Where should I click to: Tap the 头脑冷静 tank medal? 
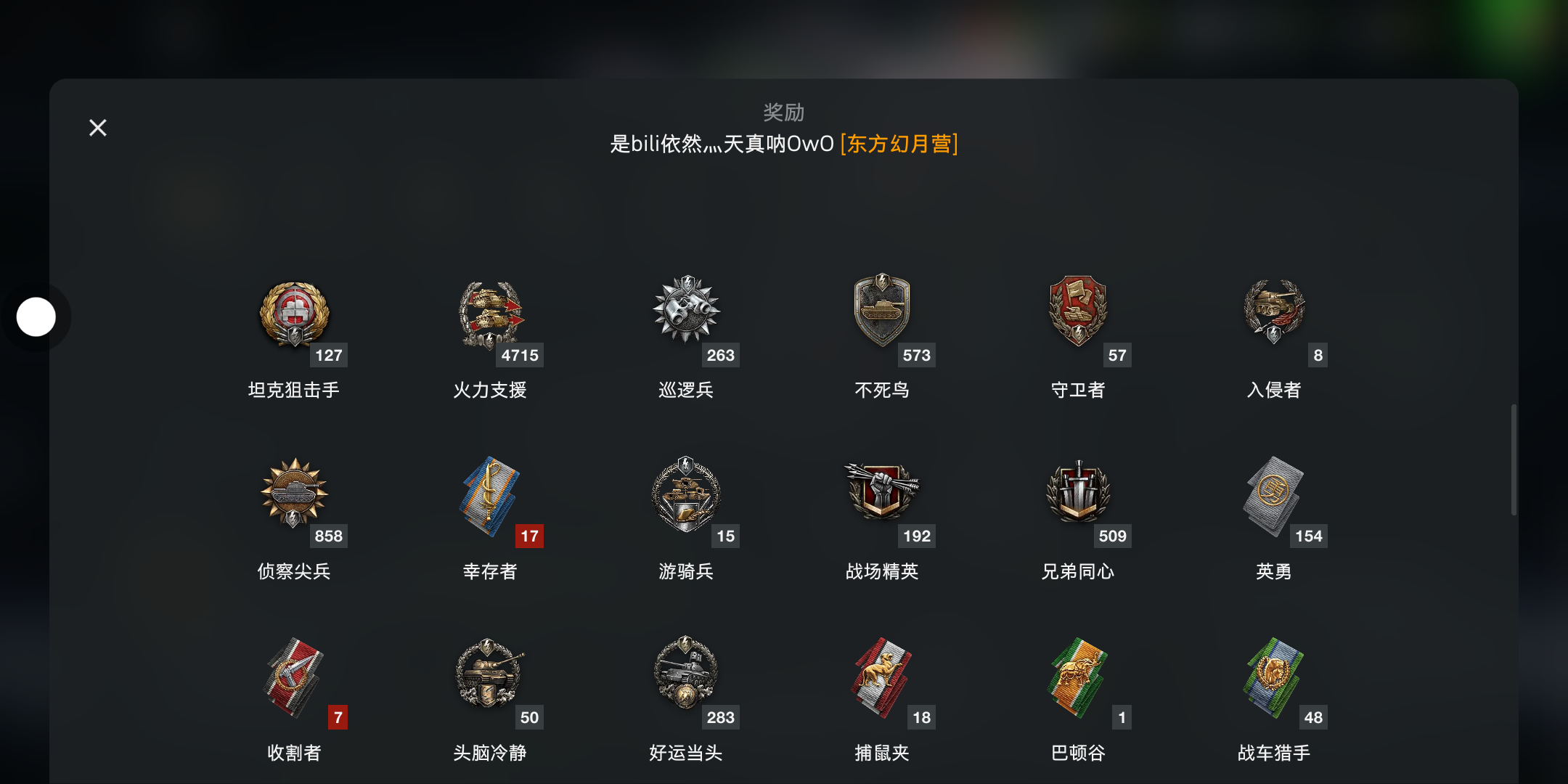click(x=490, y=674)
